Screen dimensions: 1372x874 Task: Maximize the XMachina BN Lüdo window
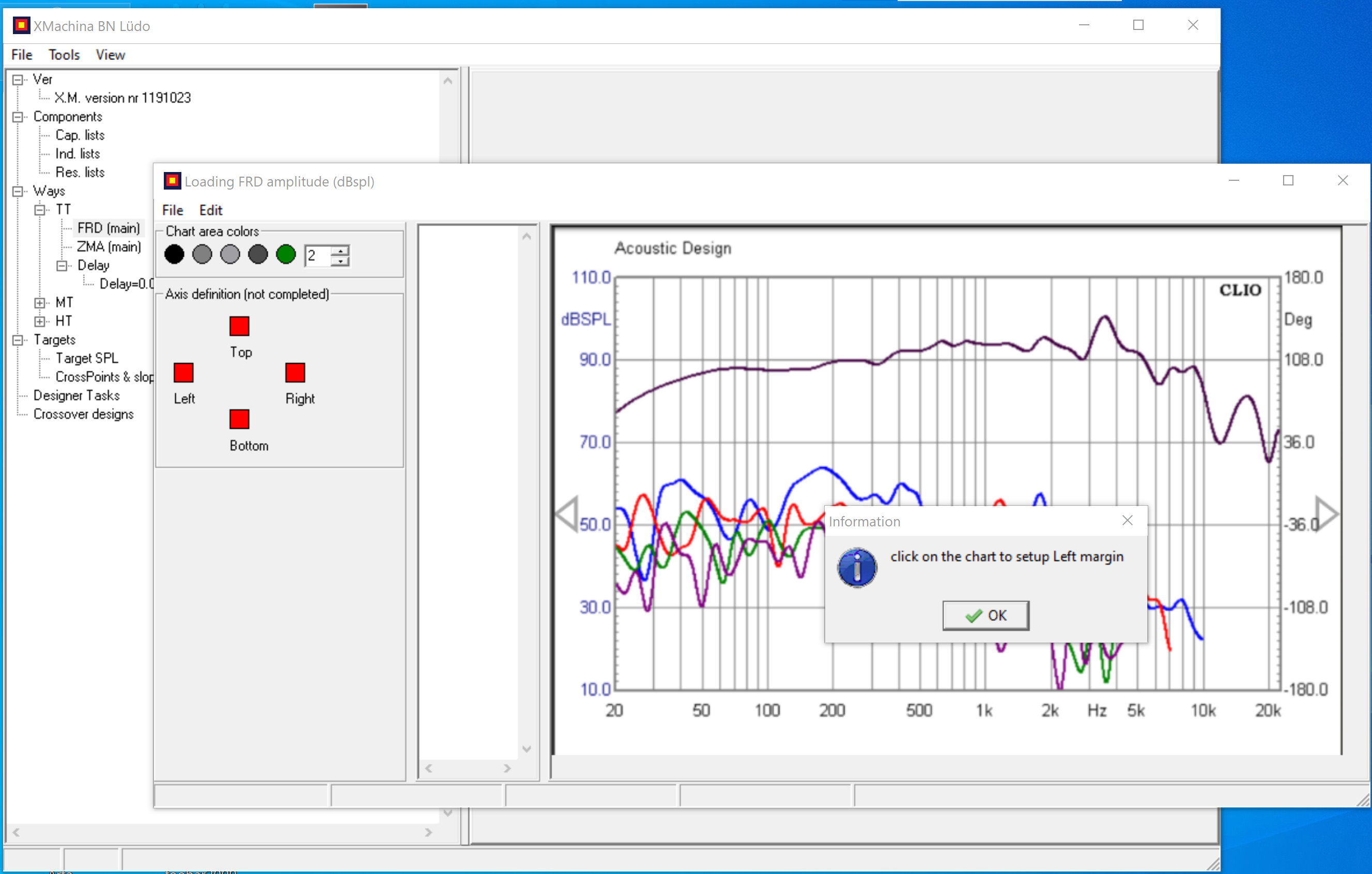click(x=1138, y=25)
